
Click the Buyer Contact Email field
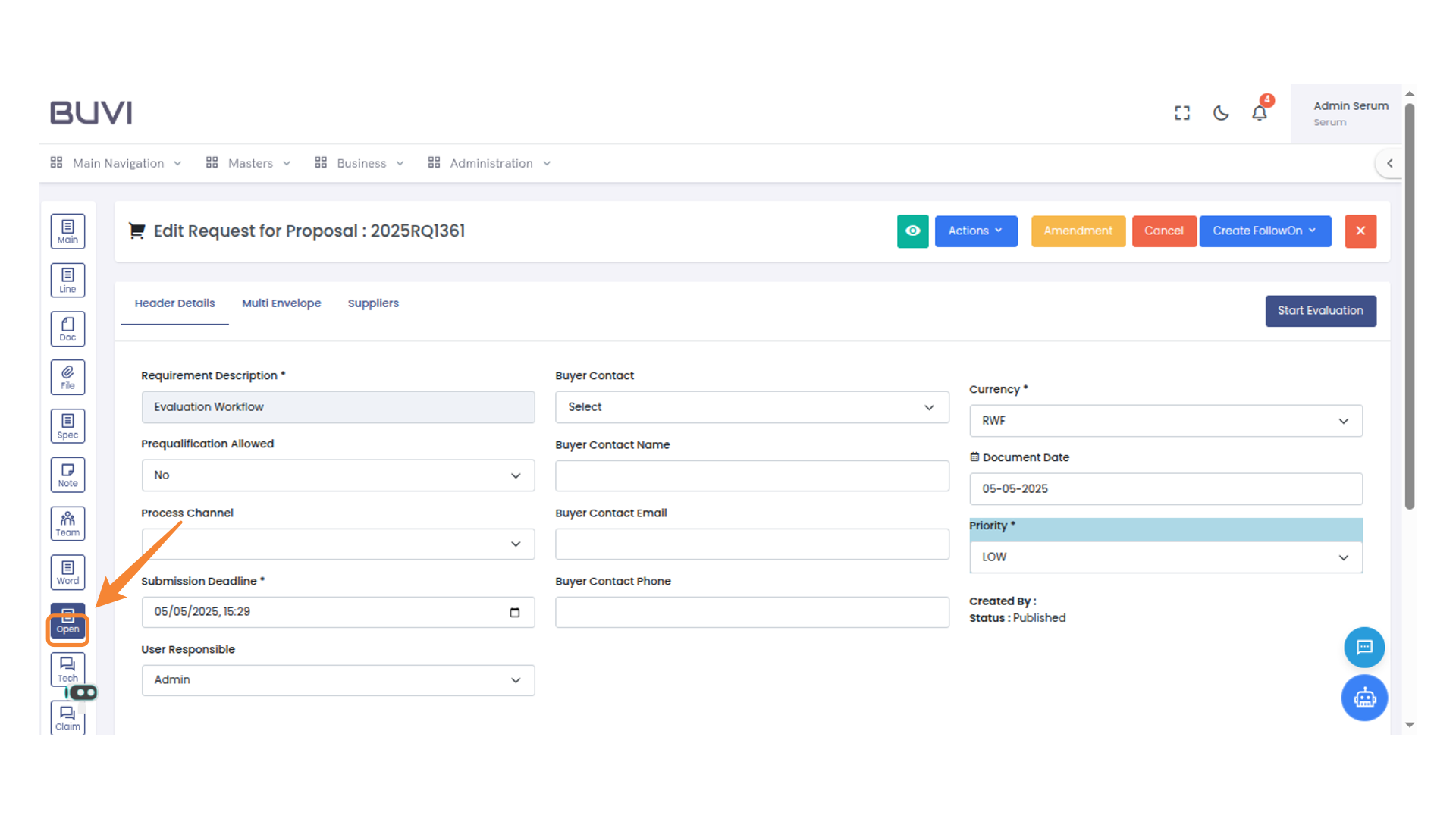(x=752, y=544)
